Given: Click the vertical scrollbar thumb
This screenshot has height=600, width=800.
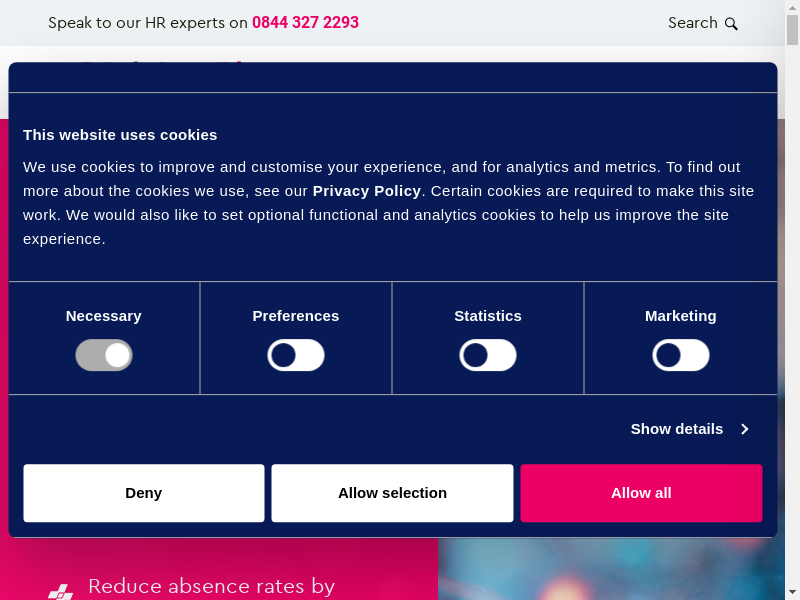Looking at the screenshot, I should click(792, 30).
